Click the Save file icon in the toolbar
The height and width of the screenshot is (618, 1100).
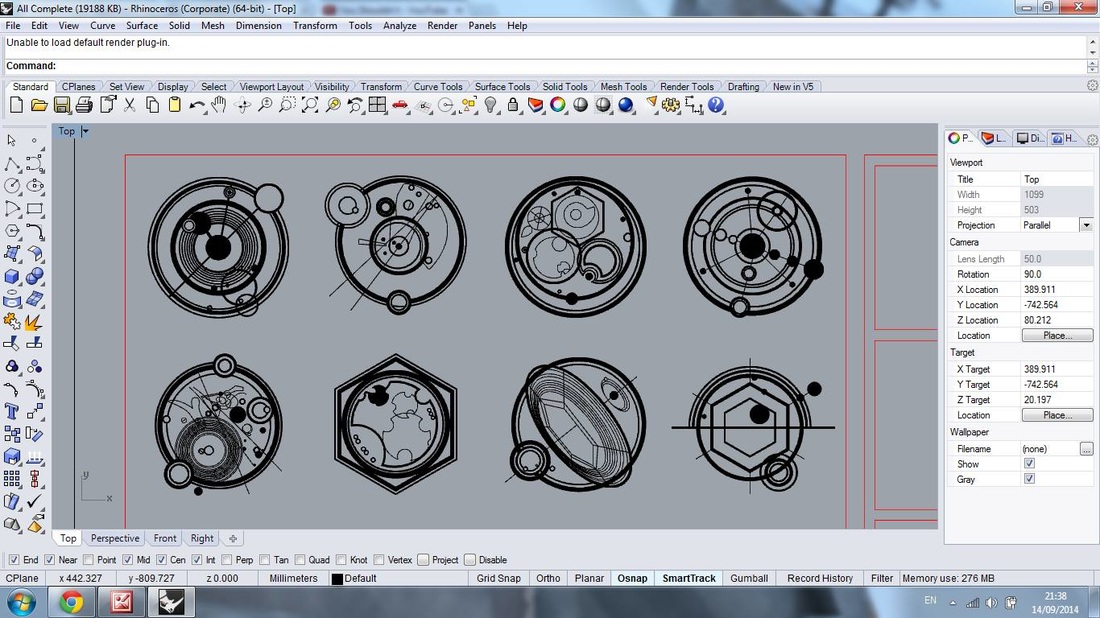point(62,105)
